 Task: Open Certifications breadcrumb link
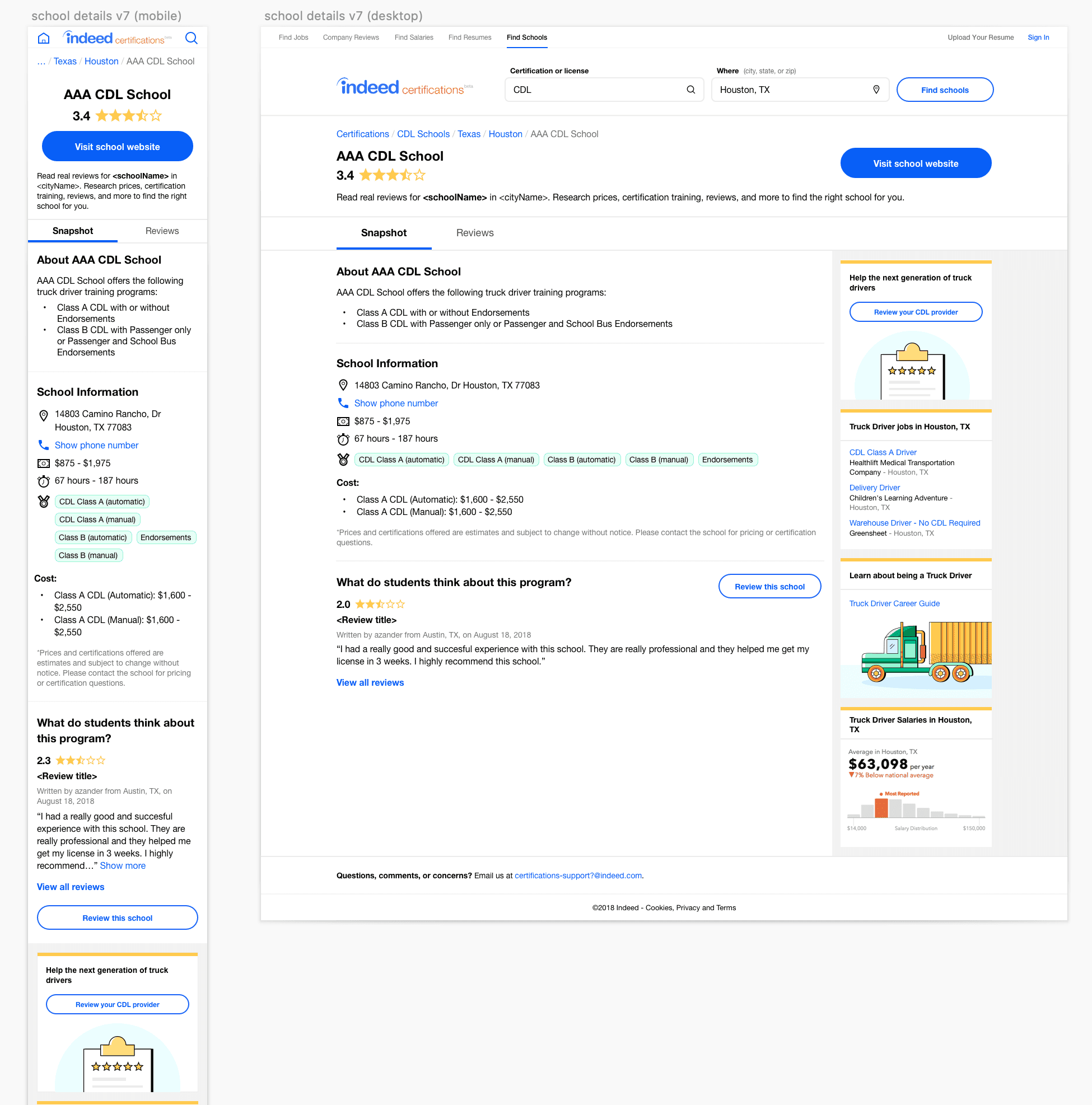click(363, 134)
